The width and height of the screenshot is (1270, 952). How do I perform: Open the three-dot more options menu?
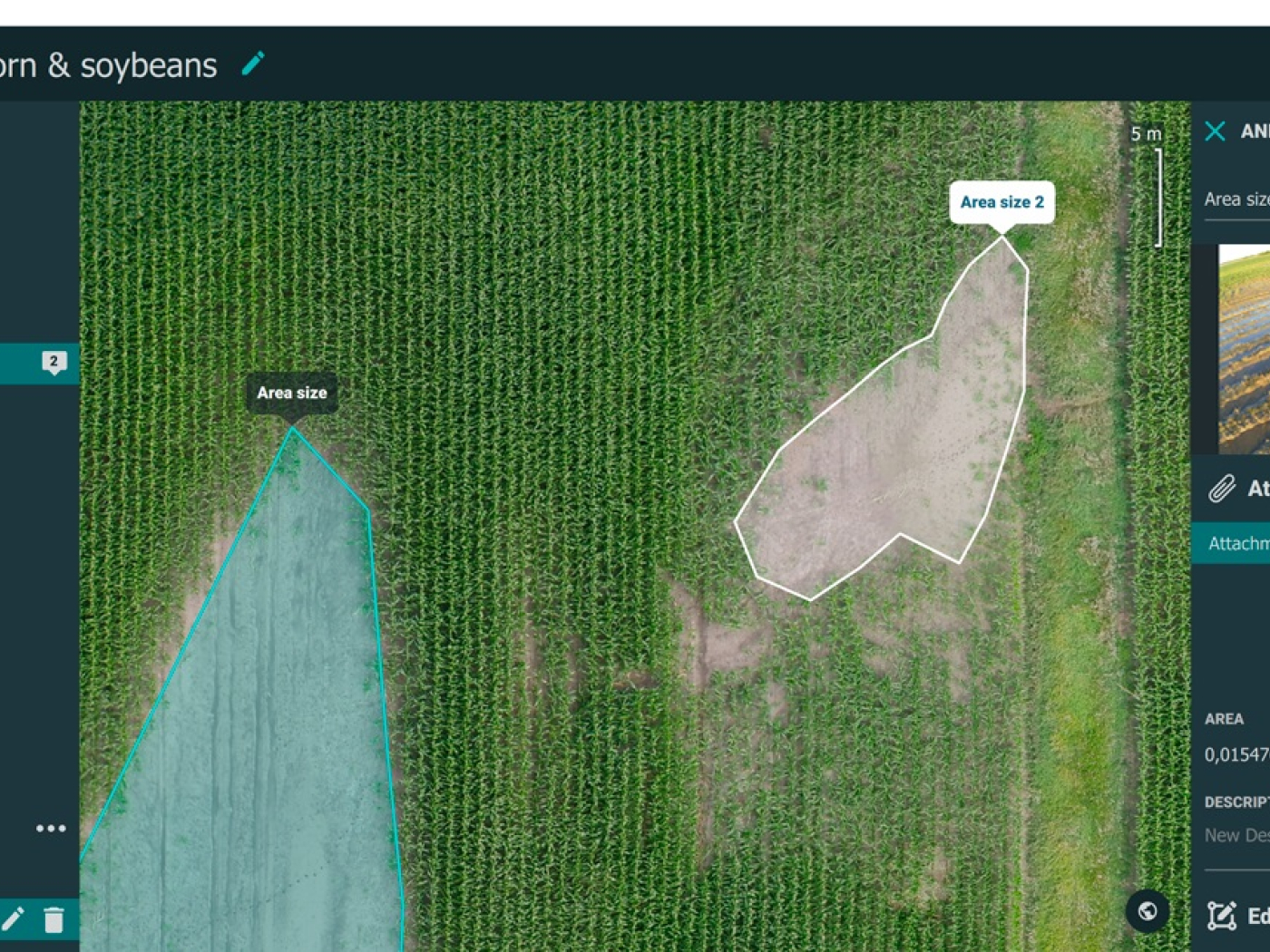coord(51,828)
